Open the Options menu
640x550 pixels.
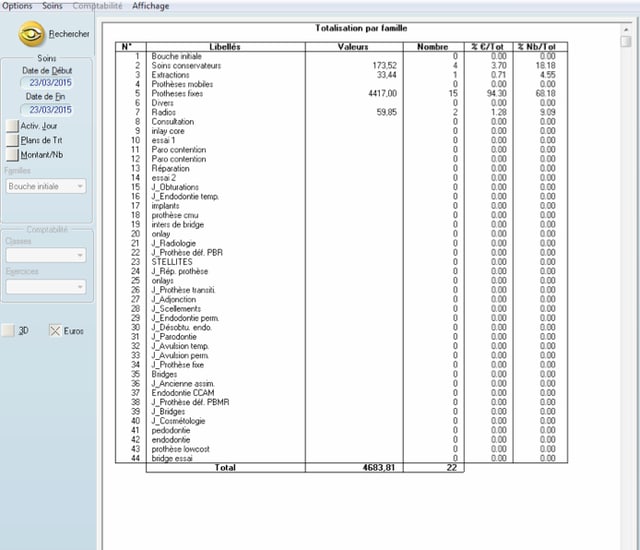(x=18, y=6)
